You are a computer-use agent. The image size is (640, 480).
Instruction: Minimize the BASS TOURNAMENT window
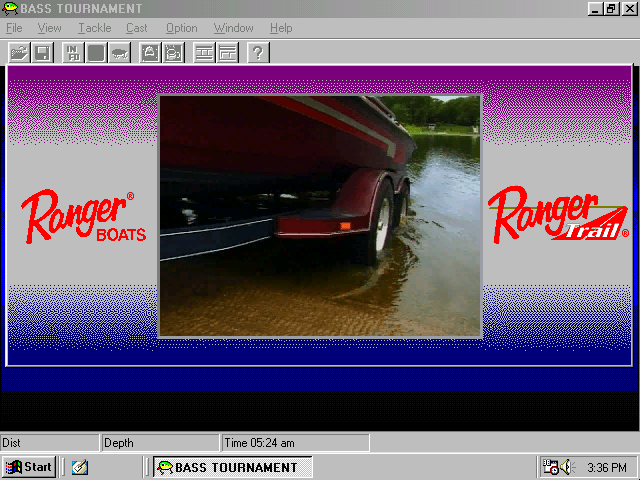[x=595, y=9]
